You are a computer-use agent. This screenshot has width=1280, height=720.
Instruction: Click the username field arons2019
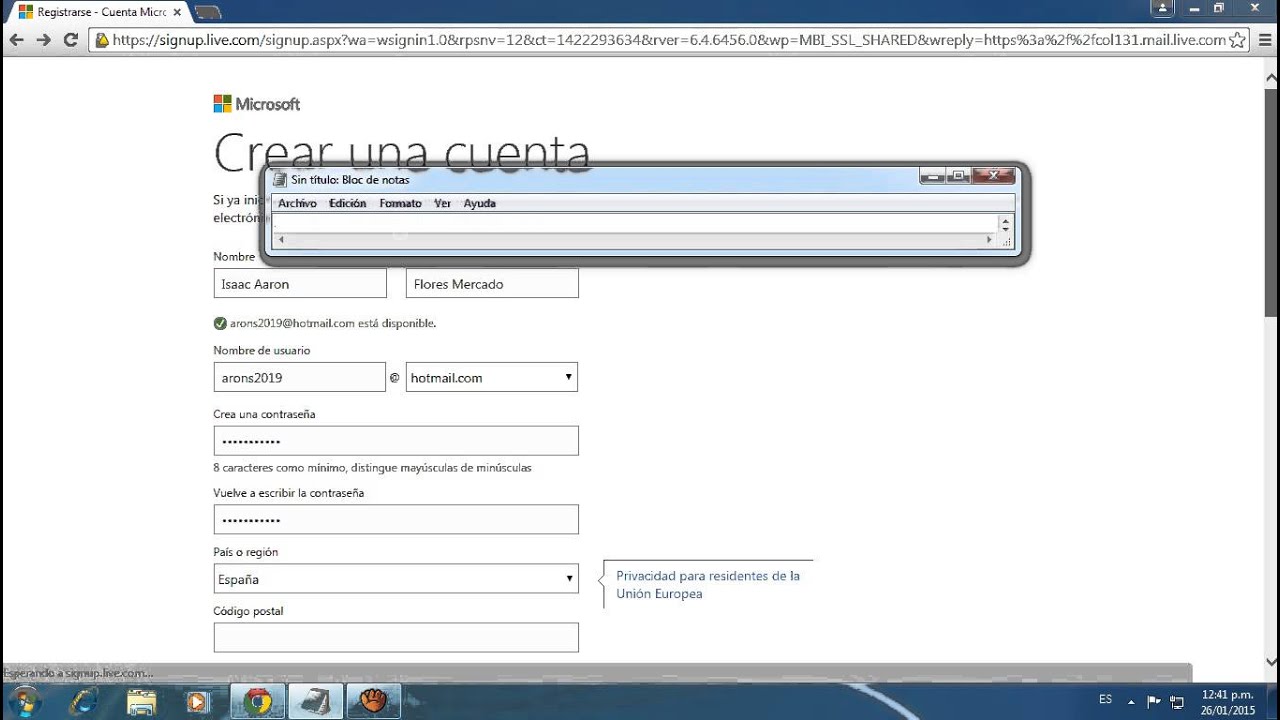tap(300, 377)
